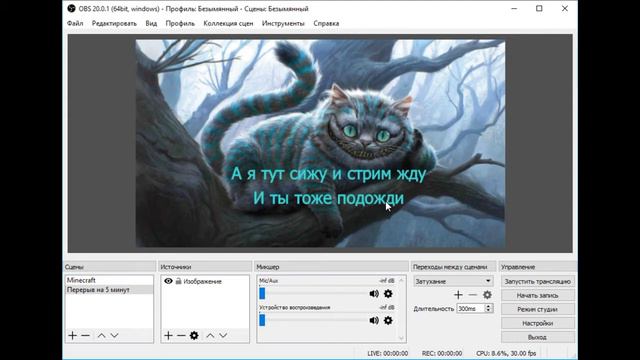Viewport: 640px width, 360px height.
Task: Click the CPU usage and fps status
Action: [506, 353]
